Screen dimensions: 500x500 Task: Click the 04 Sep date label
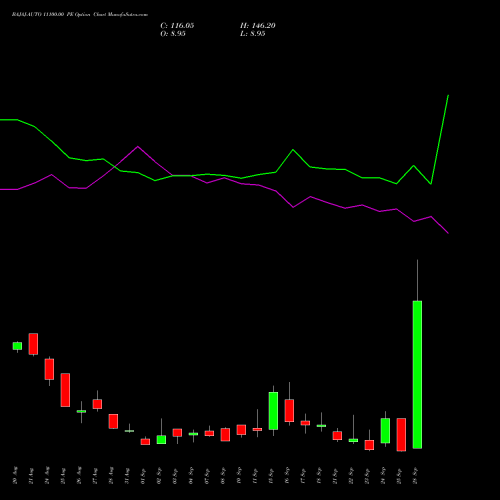coord(191,475)
